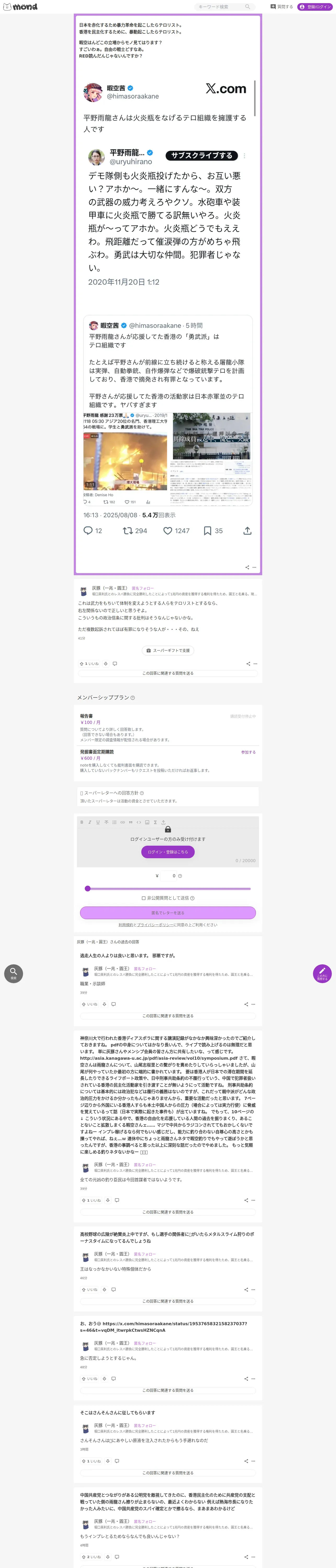The height and width of the screenshot is (1568, 336).
Task: Open comments on 全ての元凶の釣り臣民 answer
Action: click(x=116, y=1200)
